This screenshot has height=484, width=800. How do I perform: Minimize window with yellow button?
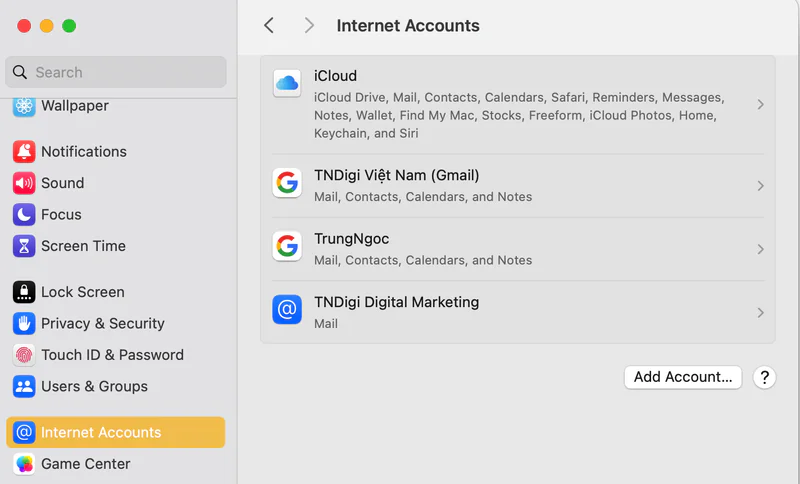(46, 26)
